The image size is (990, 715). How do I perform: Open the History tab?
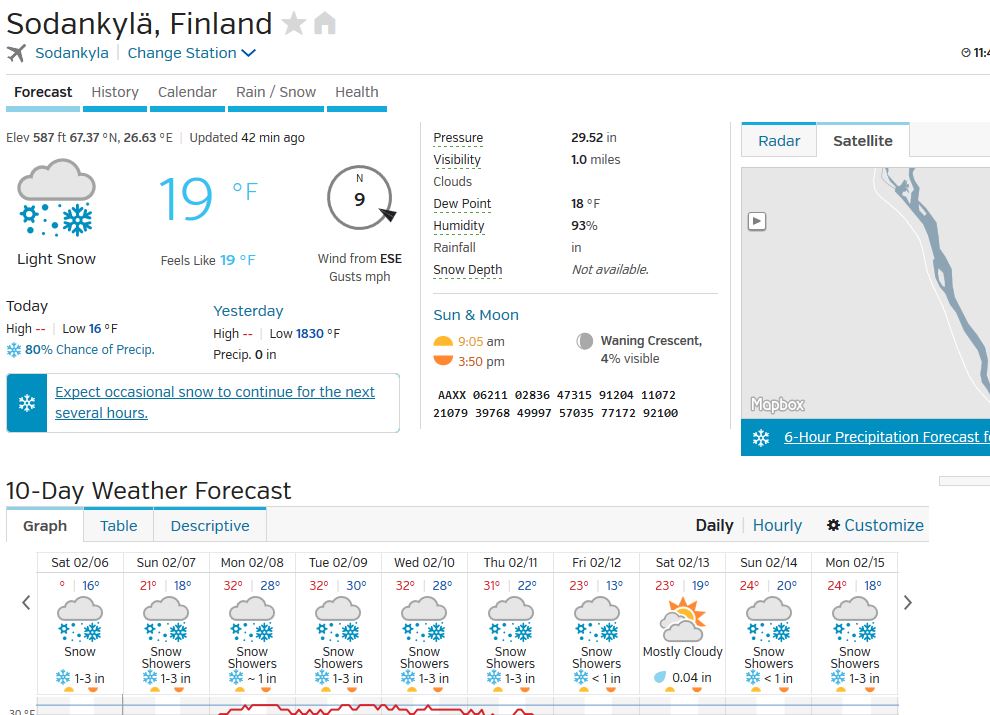pos(115,92)
